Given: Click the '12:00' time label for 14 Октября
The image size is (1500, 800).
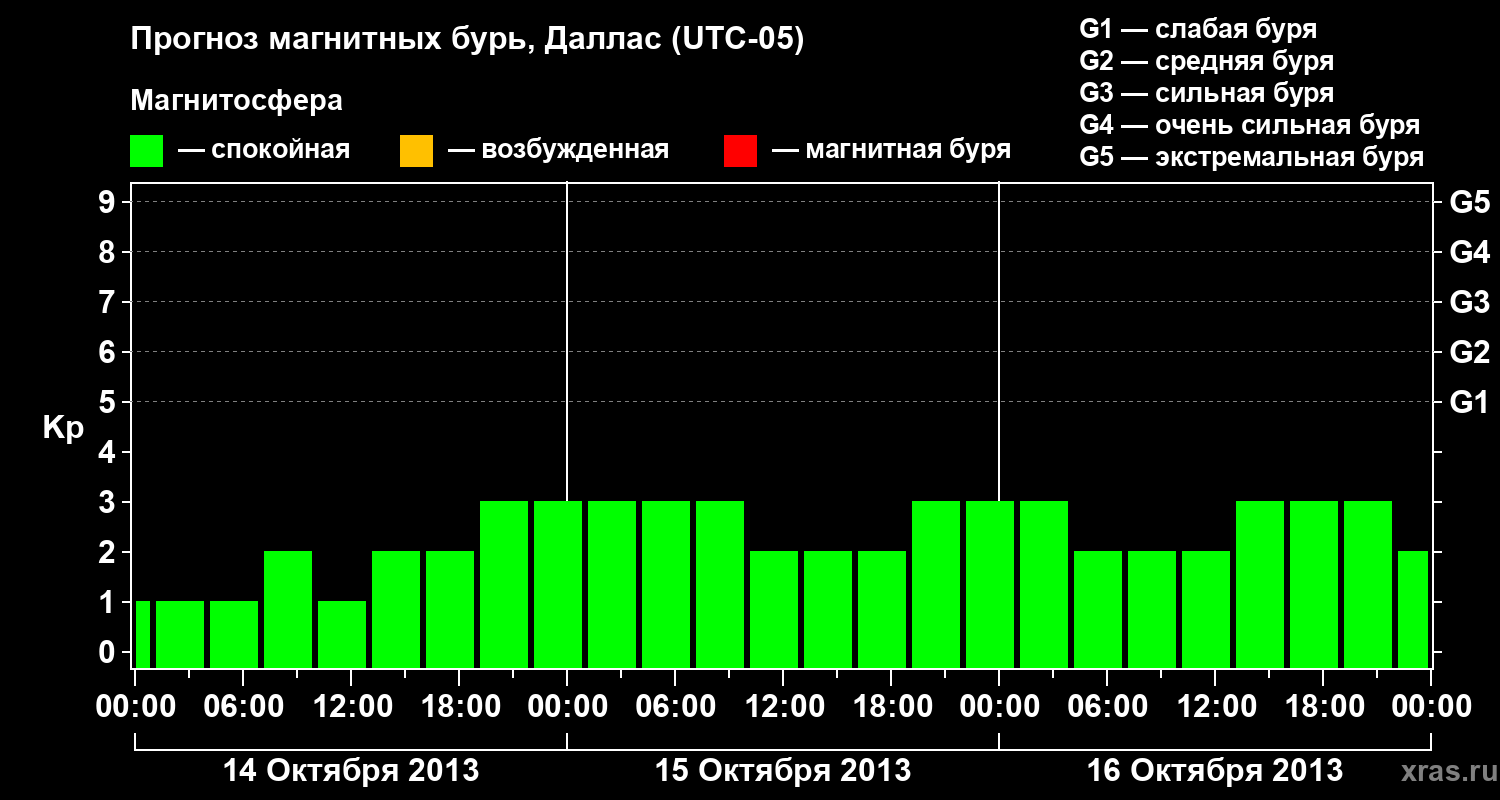Looking at the screenshot, I should click(351, 706).
